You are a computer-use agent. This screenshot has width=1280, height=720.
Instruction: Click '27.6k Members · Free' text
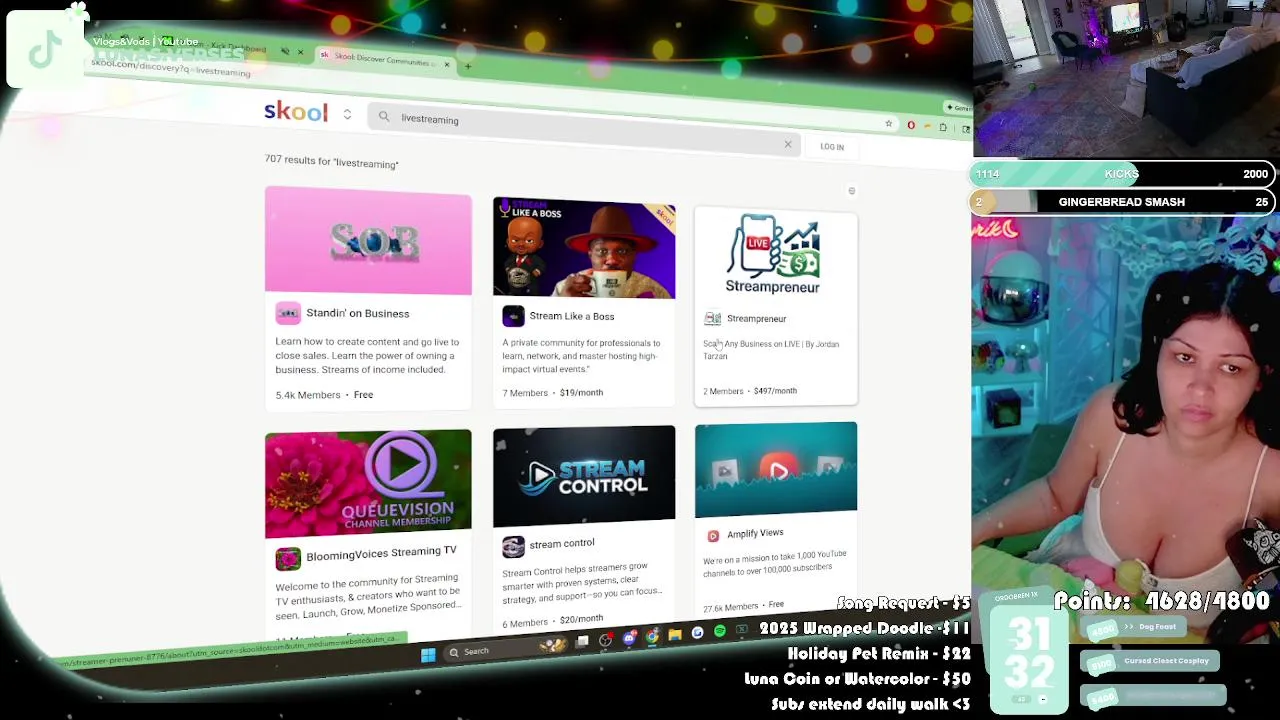tap(743, 606)
